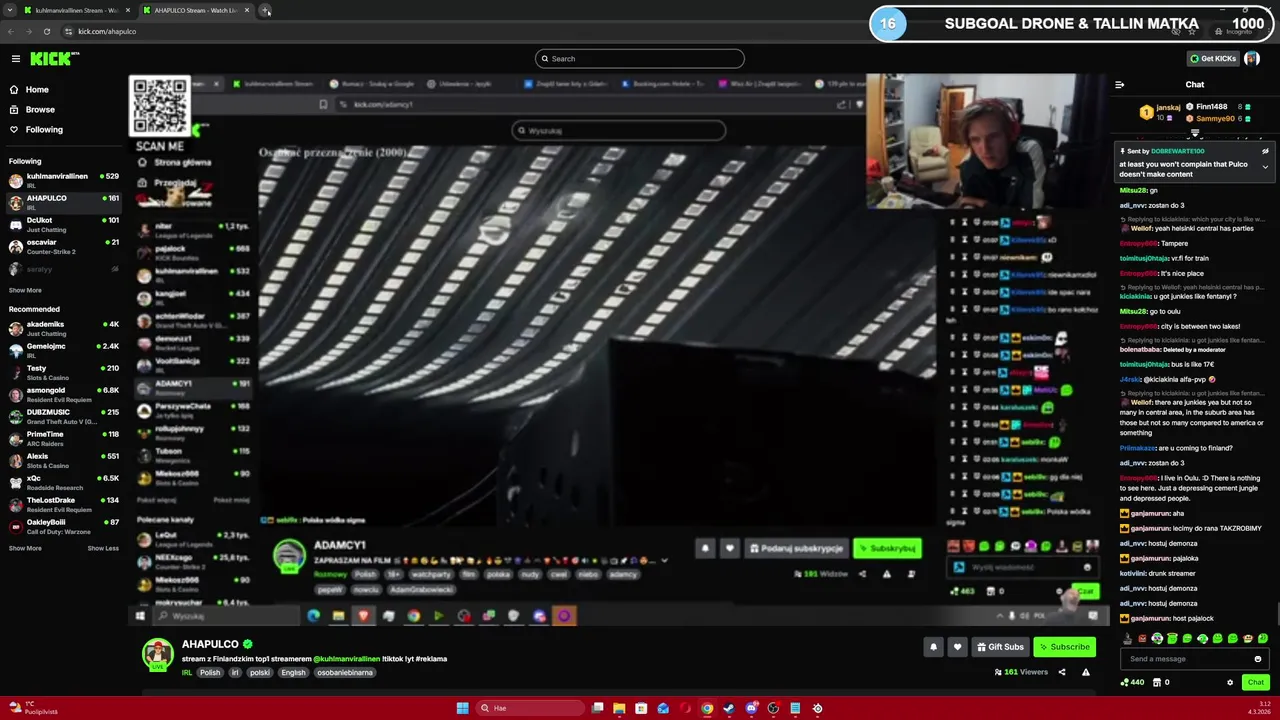Open the Kick hamburger sidebar menu
The height and width of the screenshot is (720, 1280).
click(16, 59)
